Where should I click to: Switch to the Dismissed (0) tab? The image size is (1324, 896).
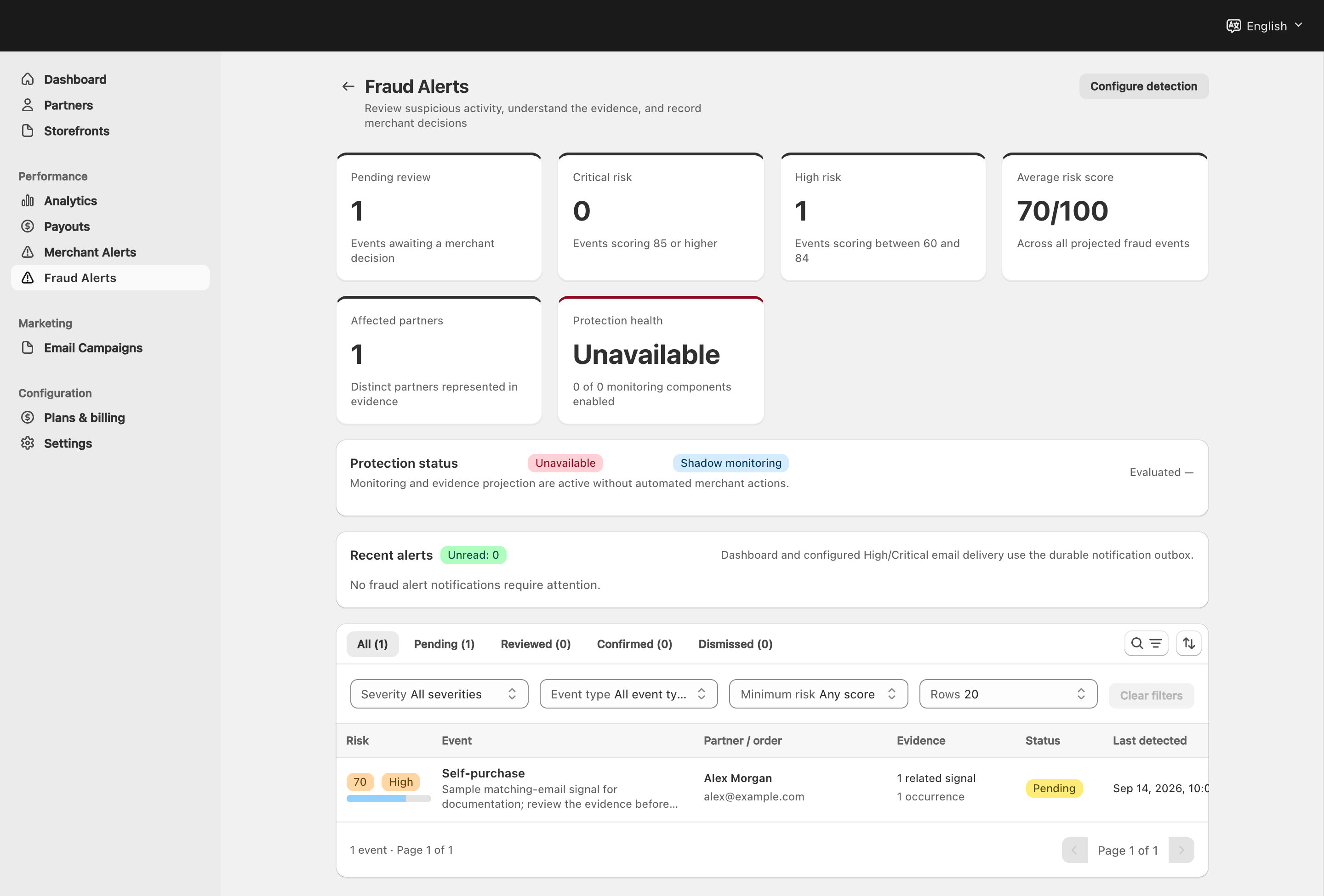[x=736, y=644]
